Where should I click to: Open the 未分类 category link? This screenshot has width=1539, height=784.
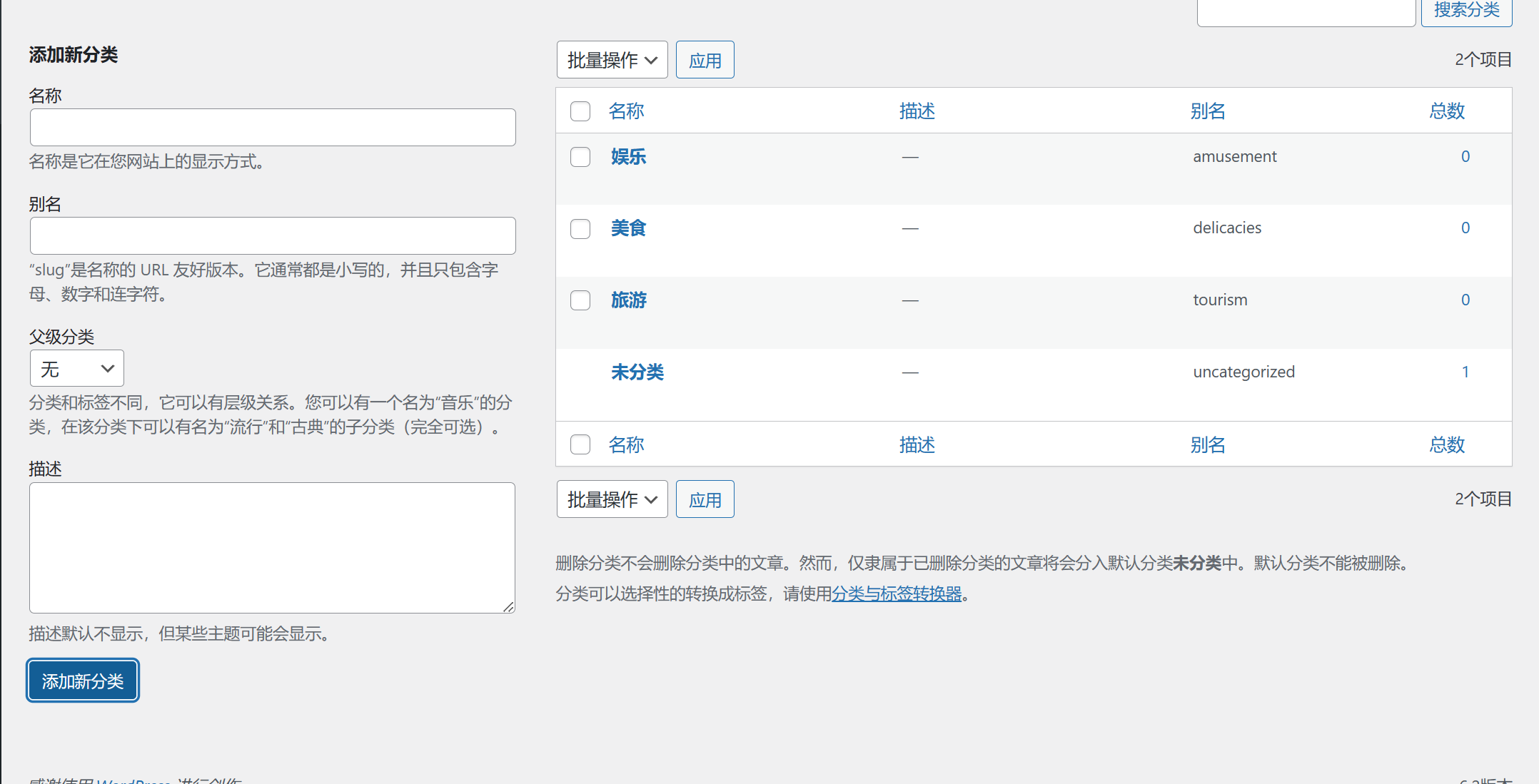coord(637,372)
